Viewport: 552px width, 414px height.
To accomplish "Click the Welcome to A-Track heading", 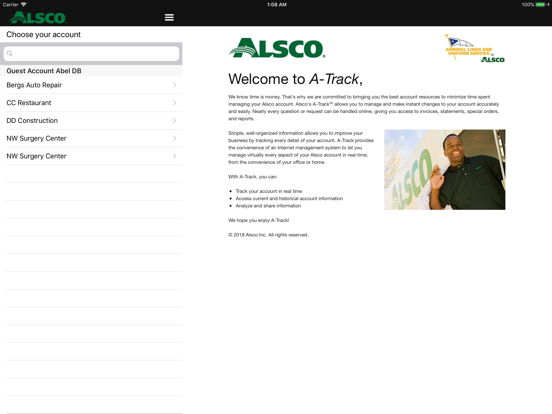I will [295, 79].
